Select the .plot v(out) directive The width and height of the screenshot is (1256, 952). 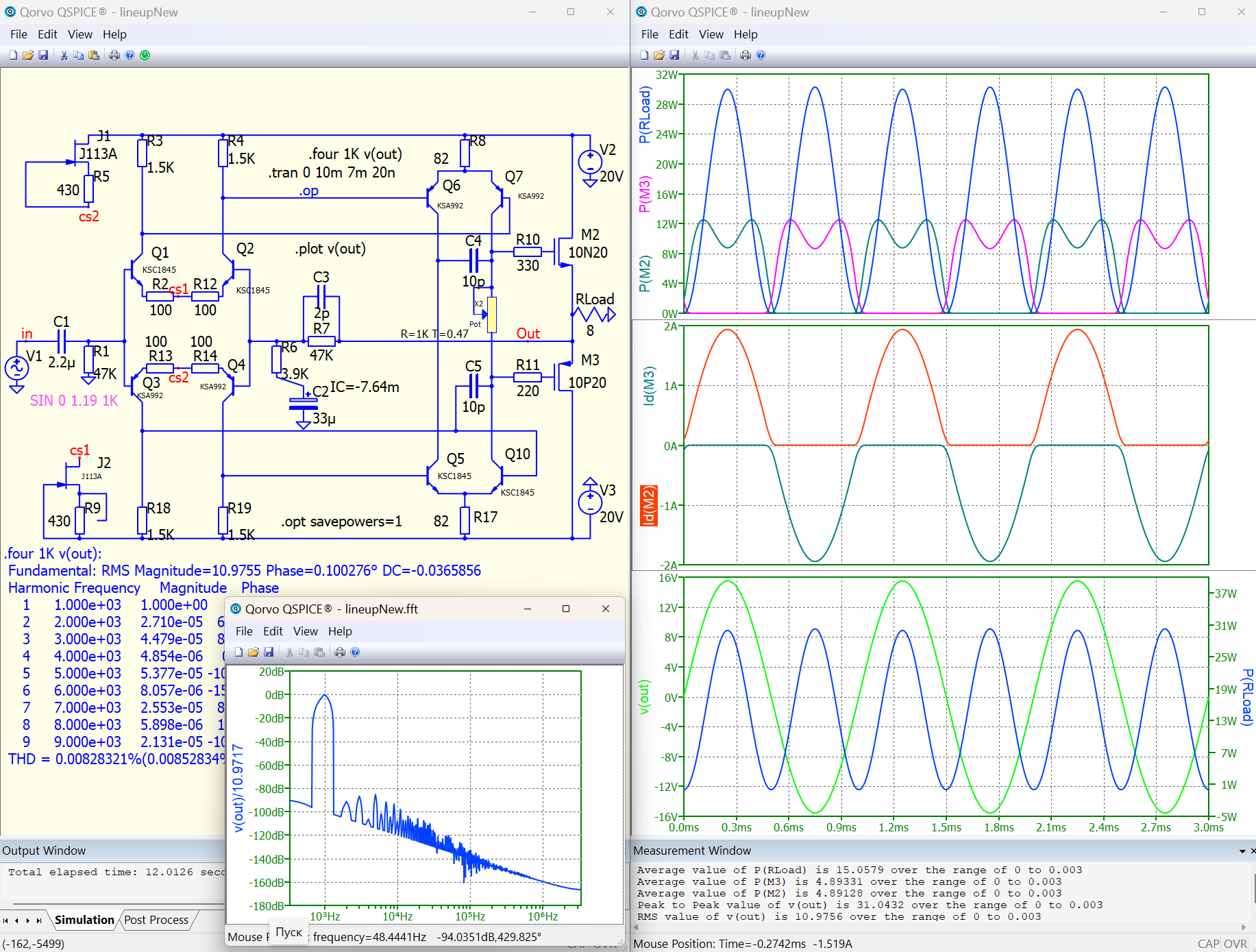pyautogui.click(x=330, y=249)
